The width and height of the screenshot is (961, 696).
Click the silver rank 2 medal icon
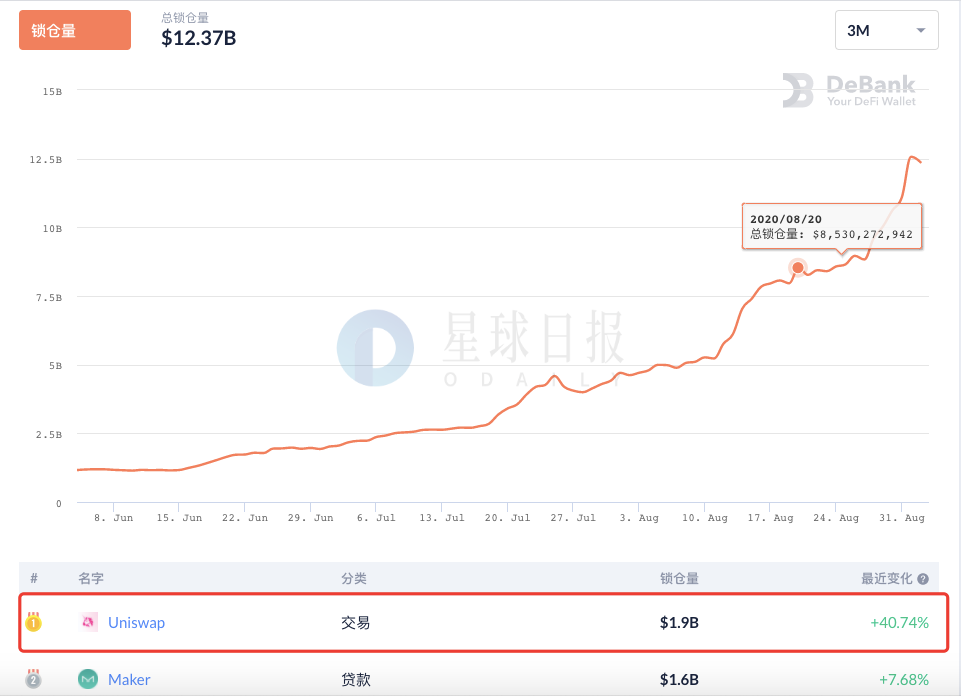point(34,679)
